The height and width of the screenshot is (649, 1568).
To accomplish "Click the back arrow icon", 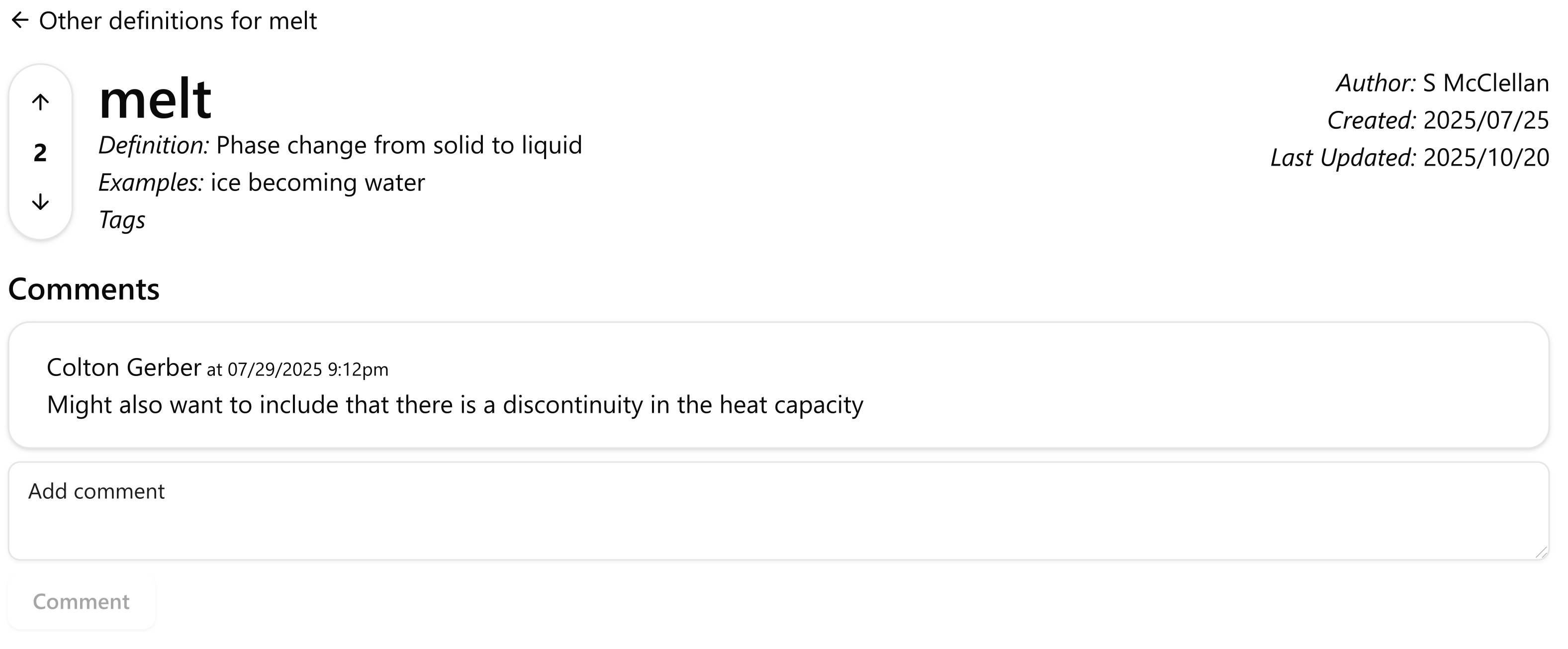I will (x=20, y=21).
